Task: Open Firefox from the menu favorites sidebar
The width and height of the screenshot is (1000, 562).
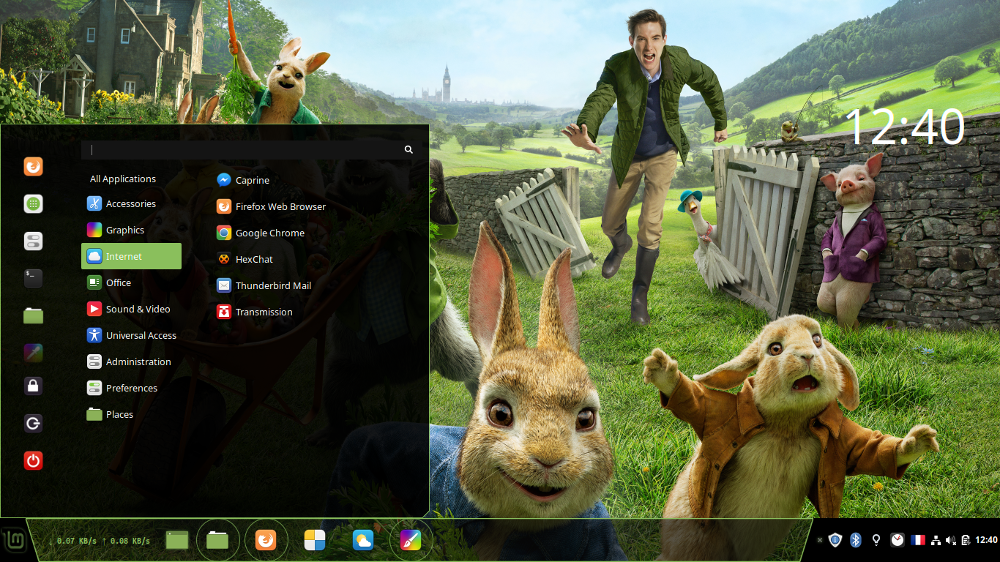Action: pyautogui.click(x=33, y=166)
